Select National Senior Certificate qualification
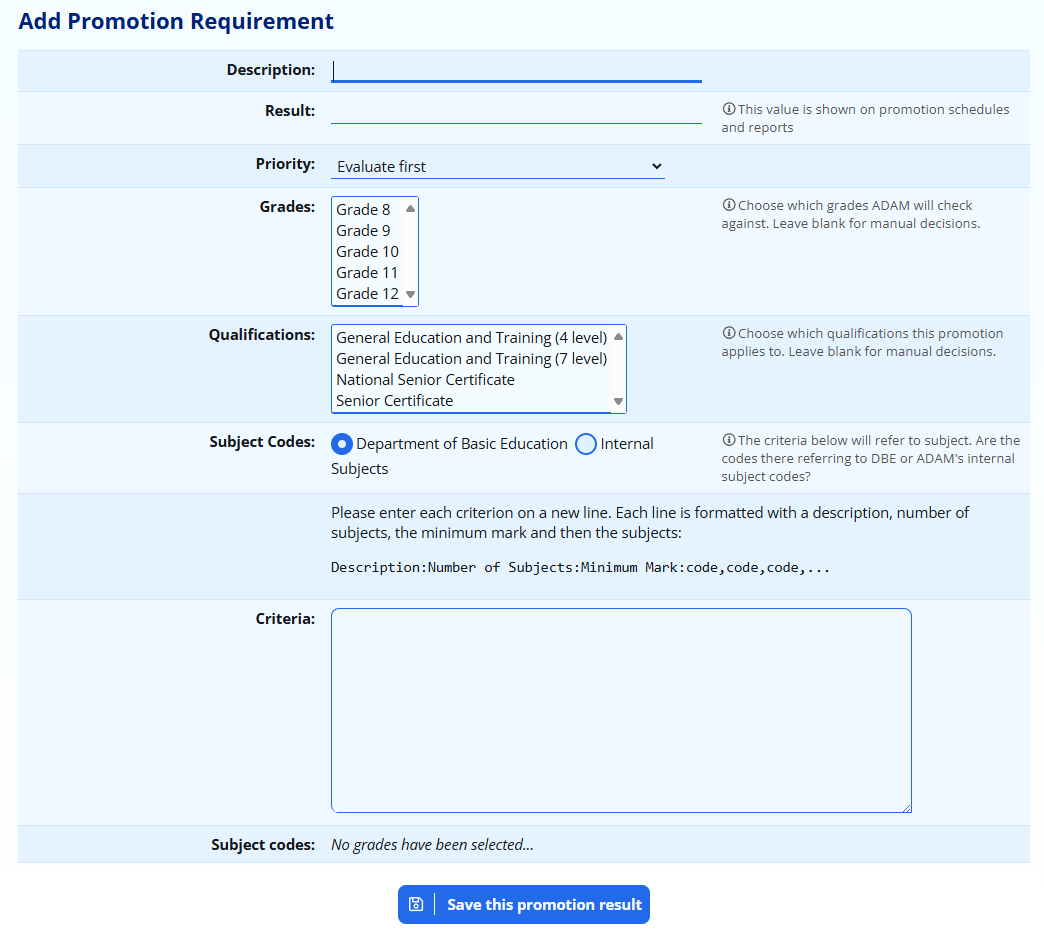This screenshot has height=938, width=1044. [425, 380]
